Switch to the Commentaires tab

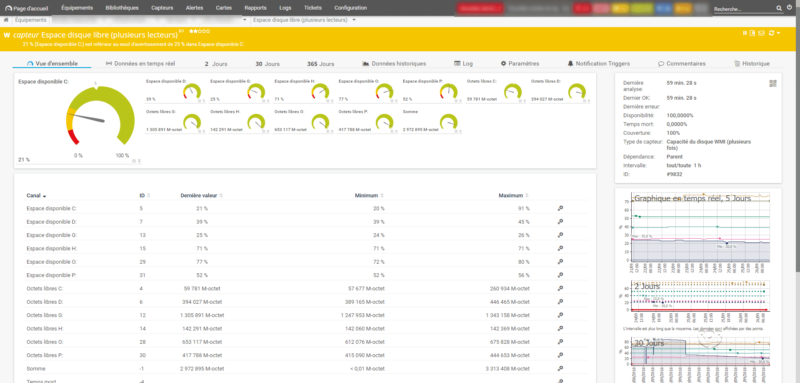pos(682,64)
